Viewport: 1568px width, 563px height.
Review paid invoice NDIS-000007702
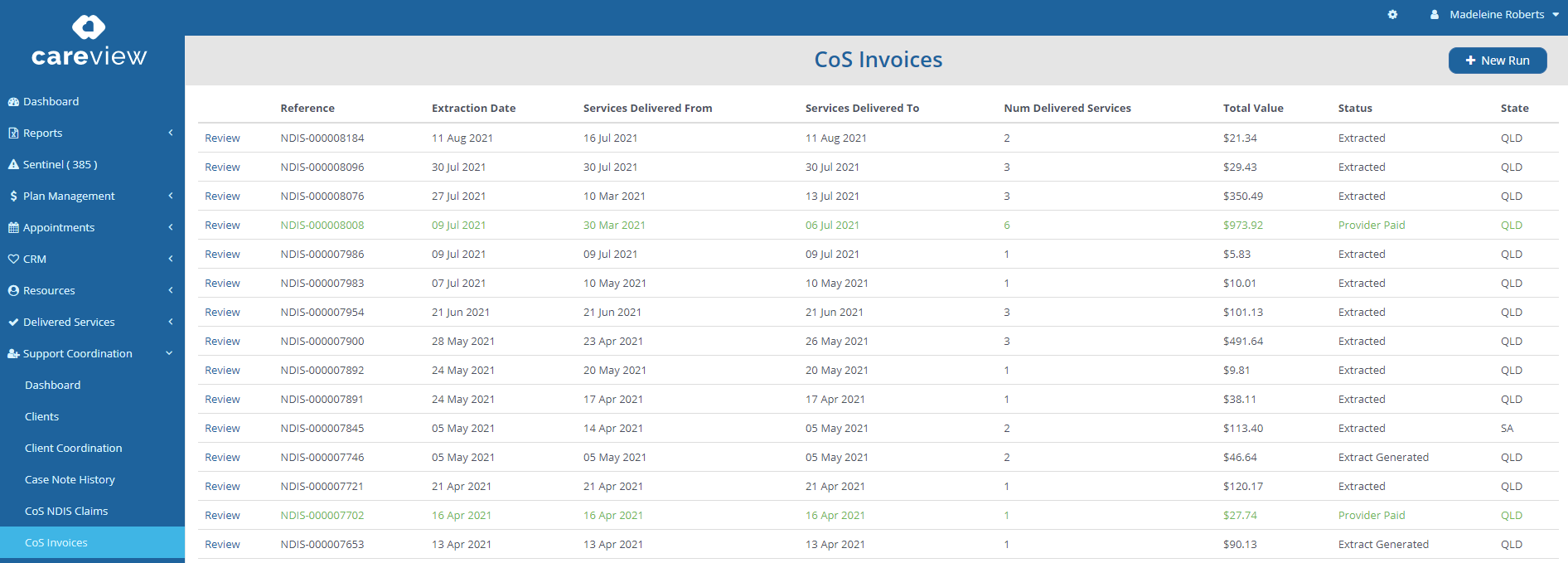222,516
